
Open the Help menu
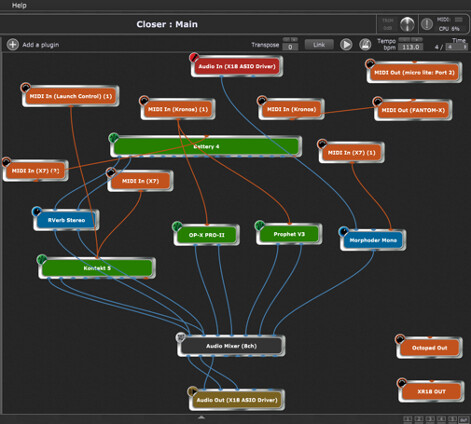19,5
